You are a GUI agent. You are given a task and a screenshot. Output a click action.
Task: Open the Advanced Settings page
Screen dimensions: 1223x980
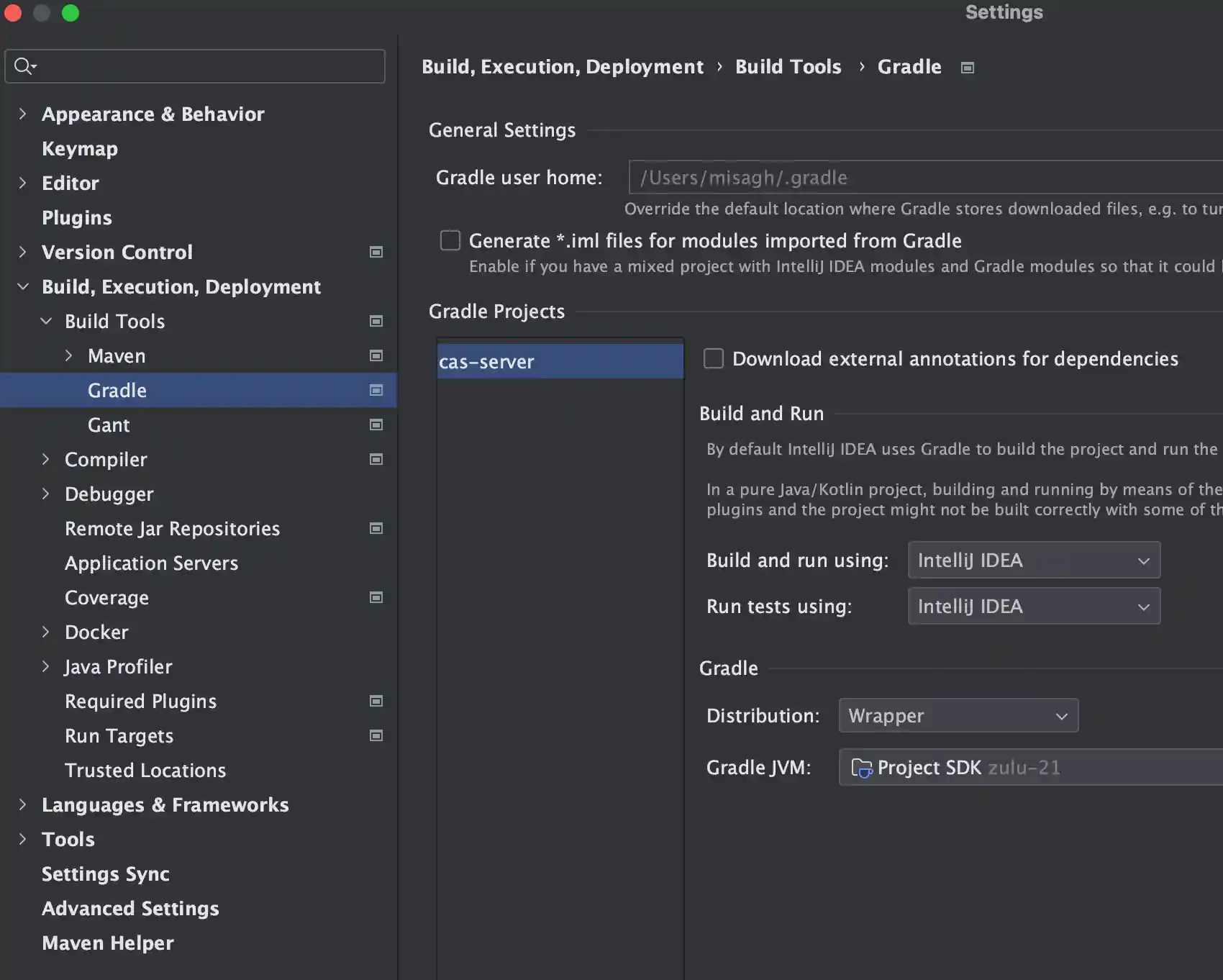click(130, 908)
